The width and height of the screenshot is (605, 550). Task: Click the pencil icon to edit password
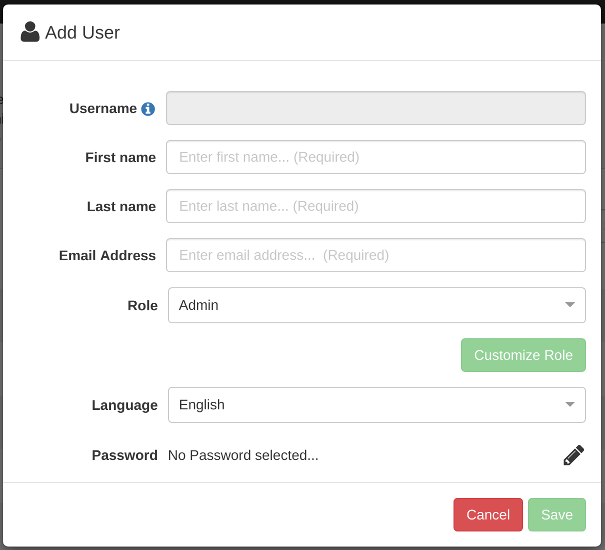[573, 455]
